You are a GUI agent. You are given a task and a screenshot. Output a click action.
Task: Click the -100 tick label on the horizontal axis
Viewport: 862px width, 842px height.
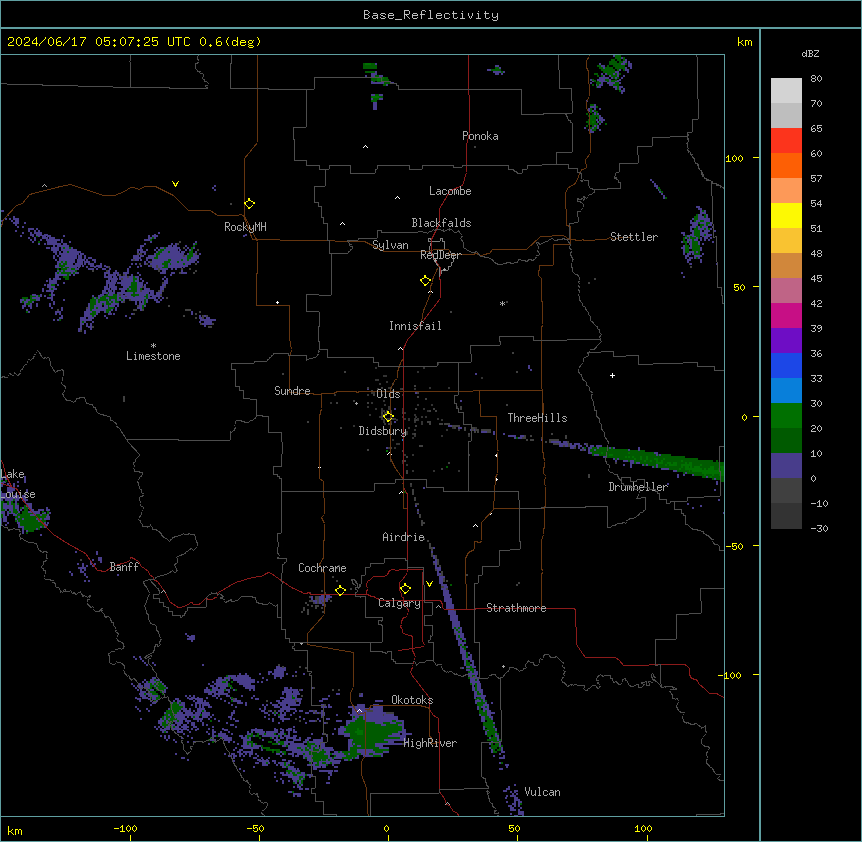125,828
